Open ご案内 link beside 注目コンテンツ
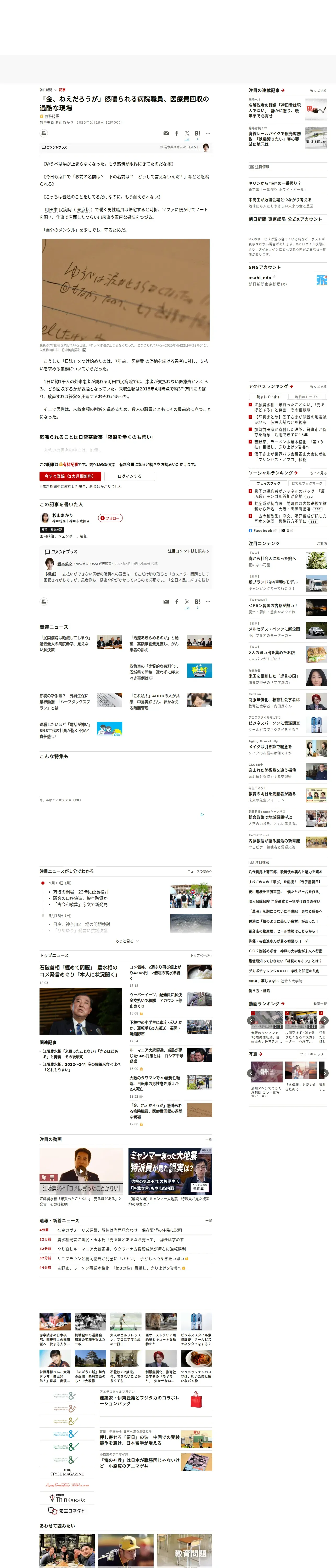336x1568 pixels. 322,544
